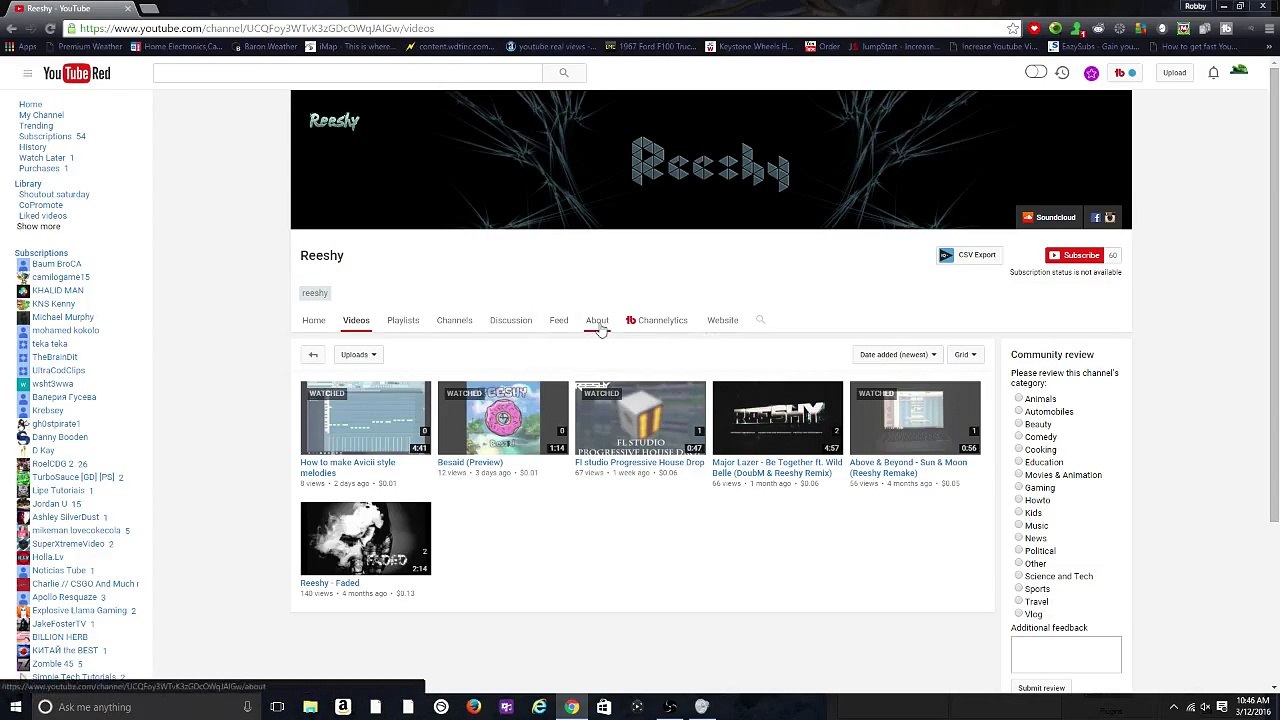Viewport: 1280px width, 720px height.
Task: Reload the page in the browser
Action: pos(50,28)
